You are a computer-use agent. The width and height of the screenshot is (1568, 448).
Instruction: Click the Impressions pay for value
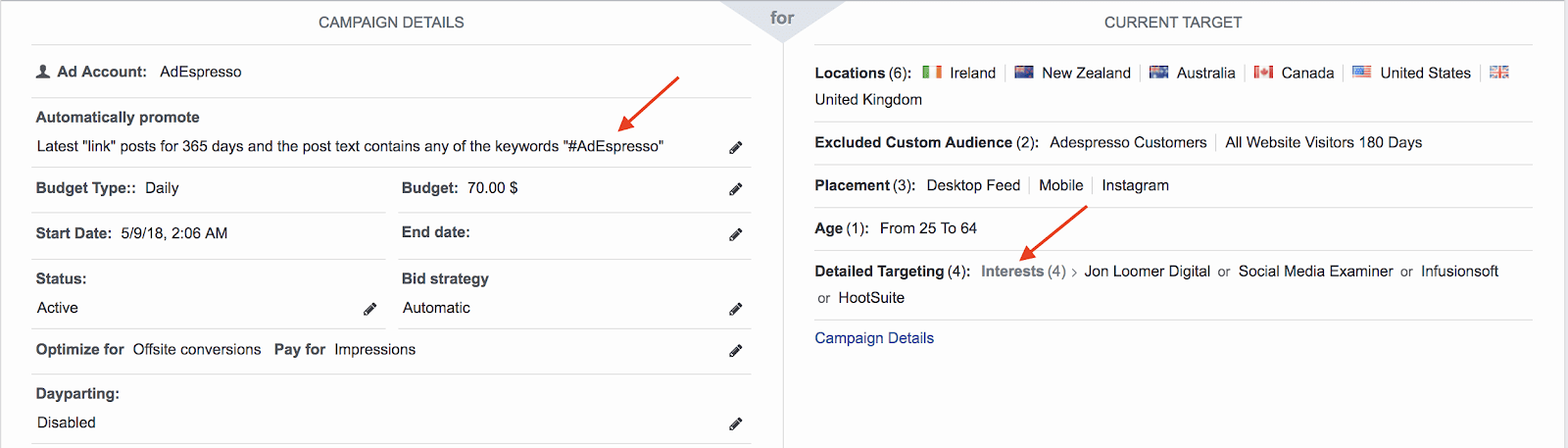(374, 350)
